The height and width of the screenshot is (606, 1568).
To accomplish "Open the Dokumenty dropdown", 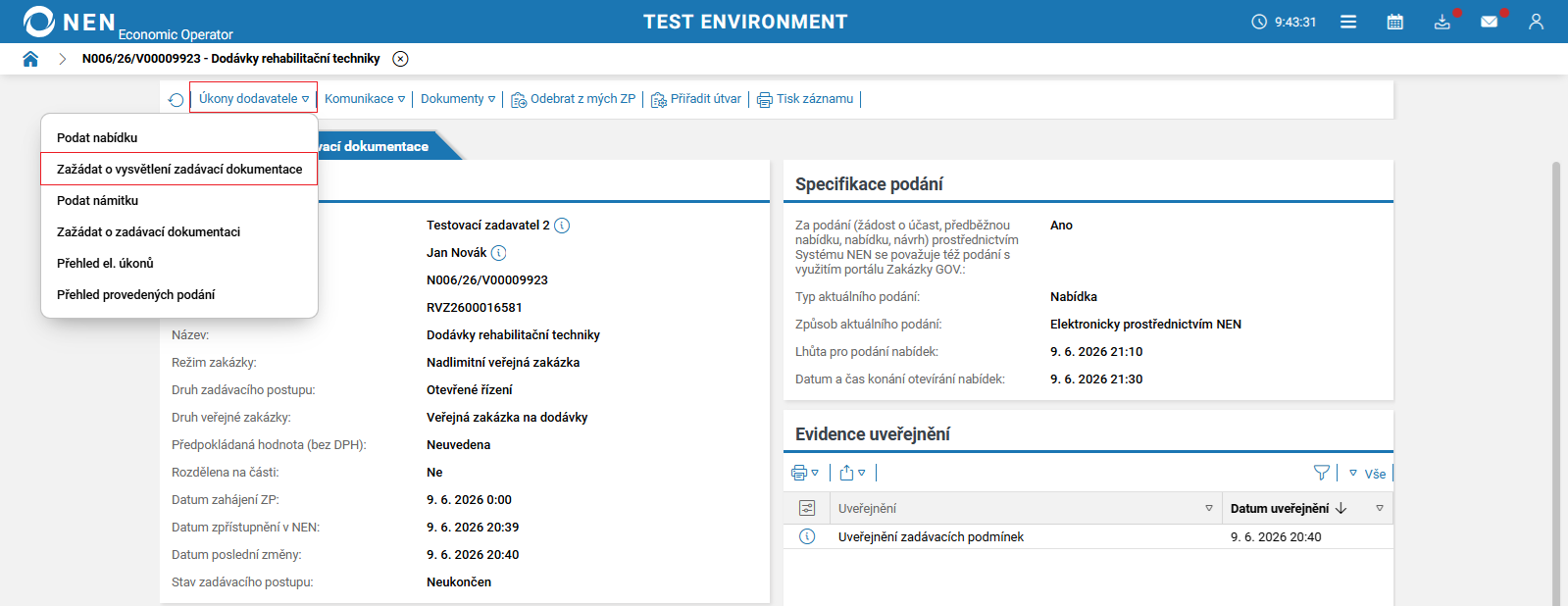I will click(458, 99).
